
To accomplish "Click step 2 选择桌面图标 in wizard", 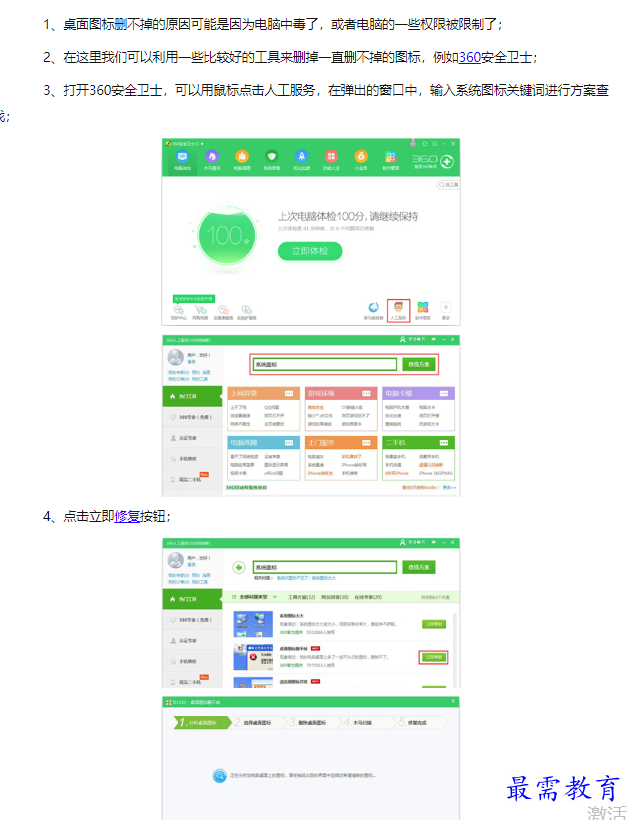I will [258, 723].
